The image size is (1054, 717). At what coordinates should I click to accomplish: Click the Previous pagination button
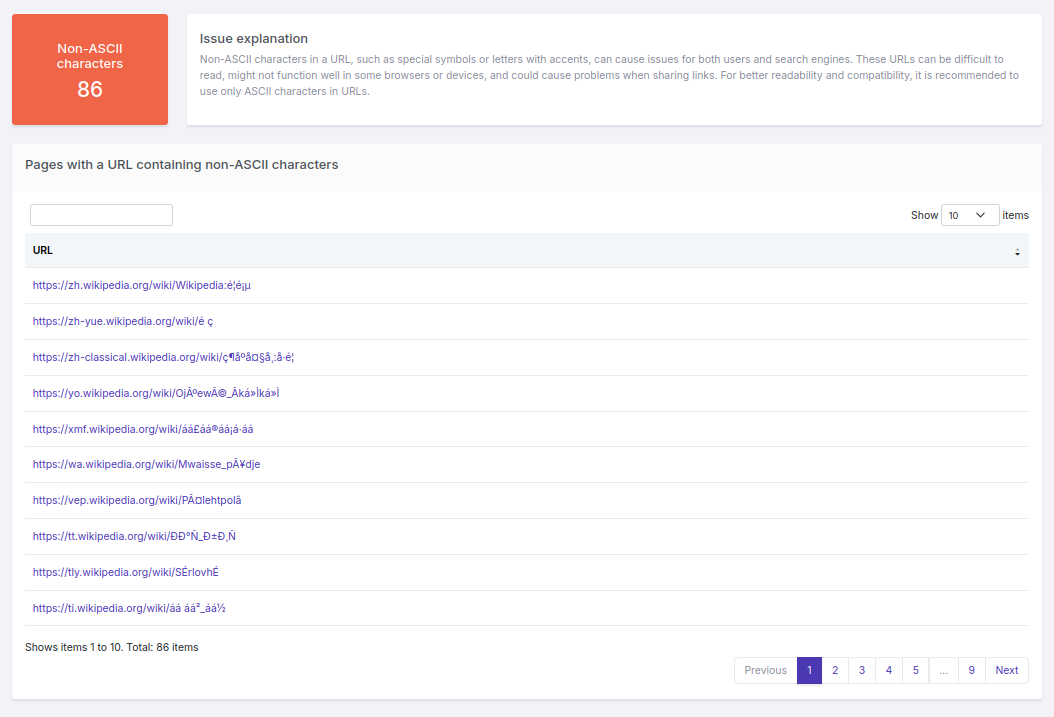[766, 671]
